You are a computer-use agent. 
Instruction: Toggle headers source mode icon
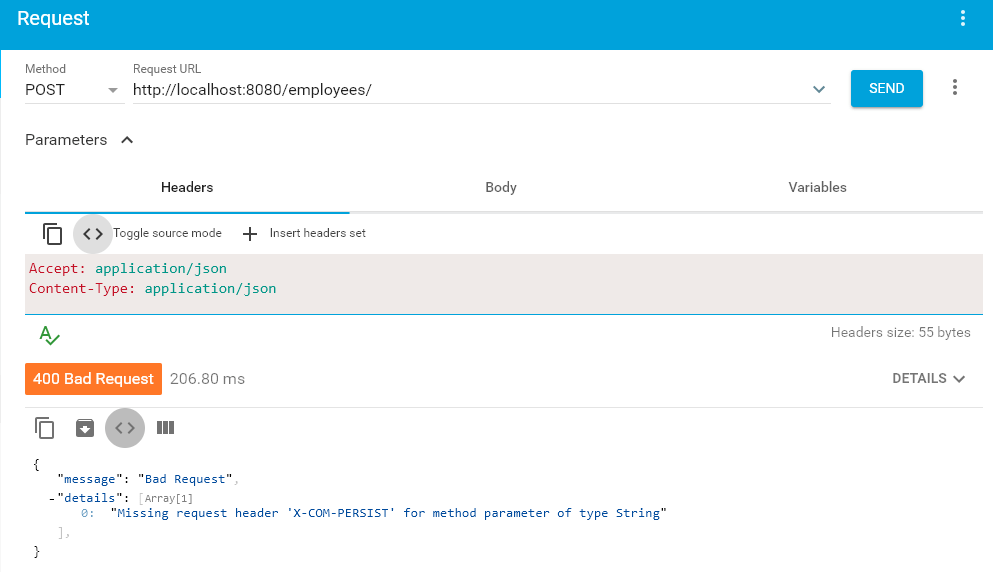pyautogui.click(x=92, y=234)
